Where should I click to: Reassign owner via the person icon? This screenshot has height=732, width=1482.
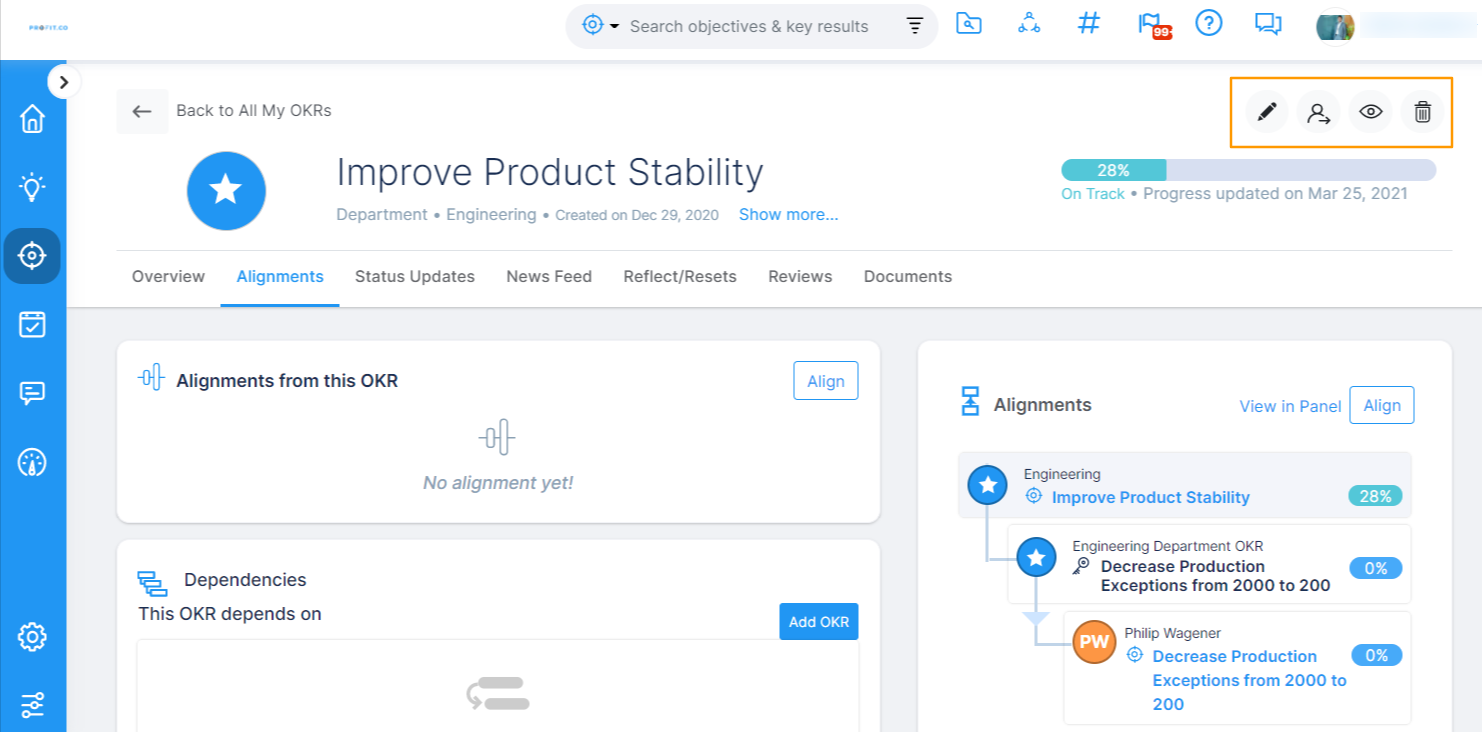click(1318, 112)
